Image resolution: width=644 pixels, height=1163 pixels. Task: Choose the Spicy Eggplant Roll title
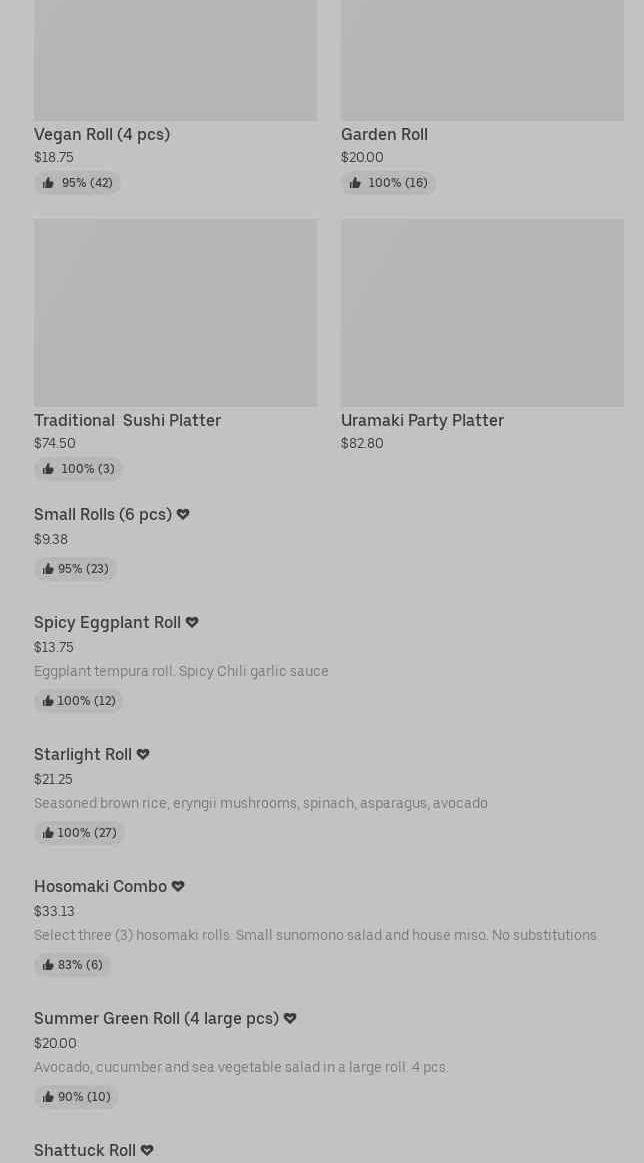(x=107, y=622)
